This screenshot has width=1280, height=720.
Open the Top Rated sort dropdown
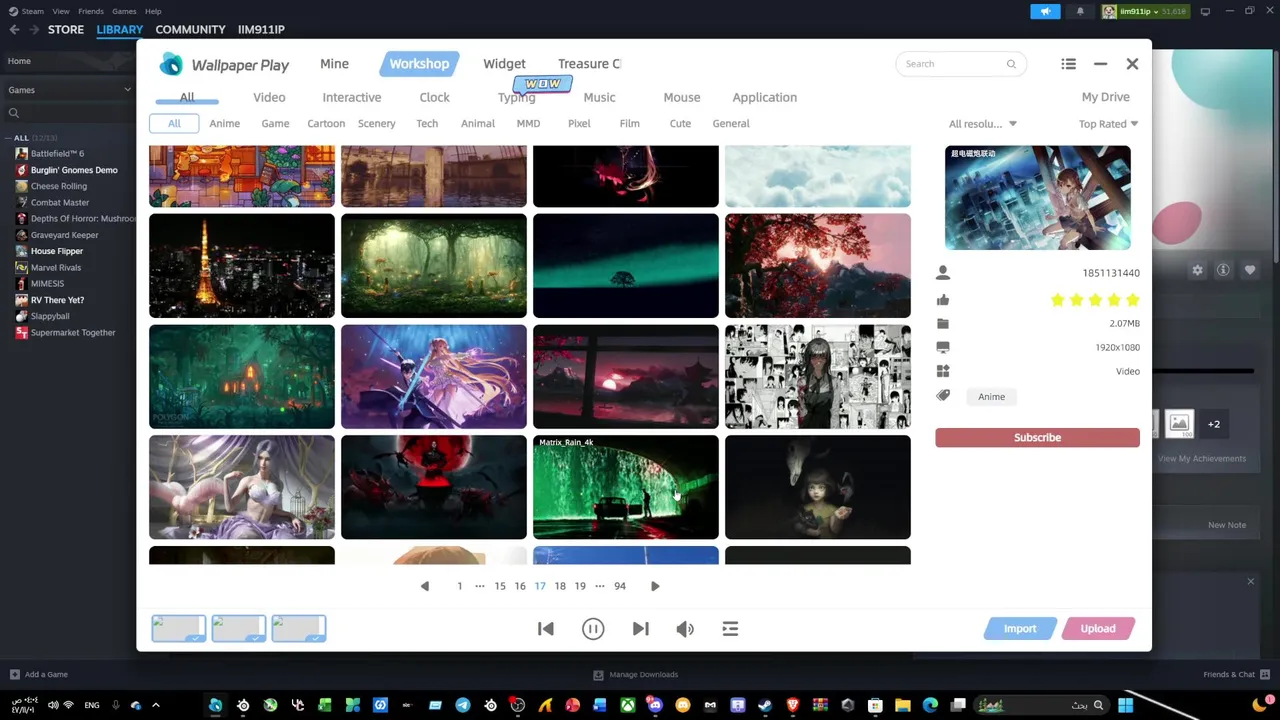(1108, 124)
